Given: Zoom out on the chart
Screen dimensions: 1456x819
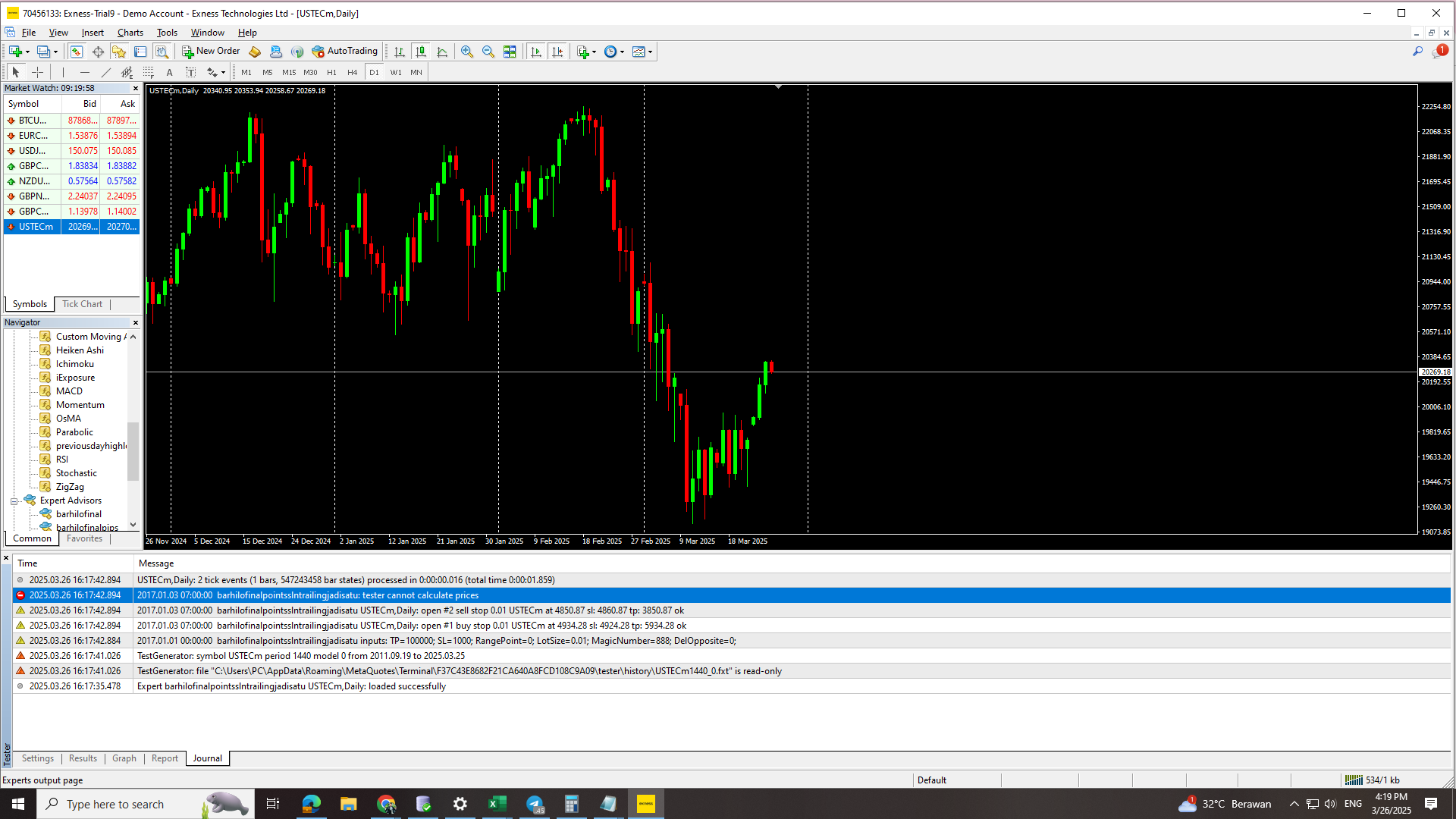Looking at the screenshot, I should (x=488, y=52).
